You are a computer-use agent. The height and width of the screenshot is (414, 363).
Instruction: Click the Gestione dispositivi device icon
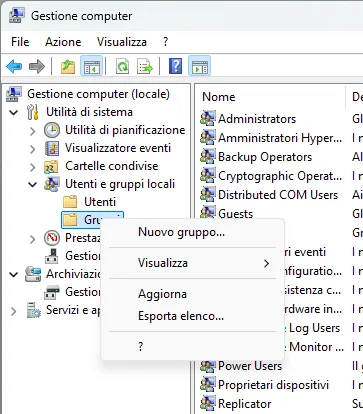point(52,256)
